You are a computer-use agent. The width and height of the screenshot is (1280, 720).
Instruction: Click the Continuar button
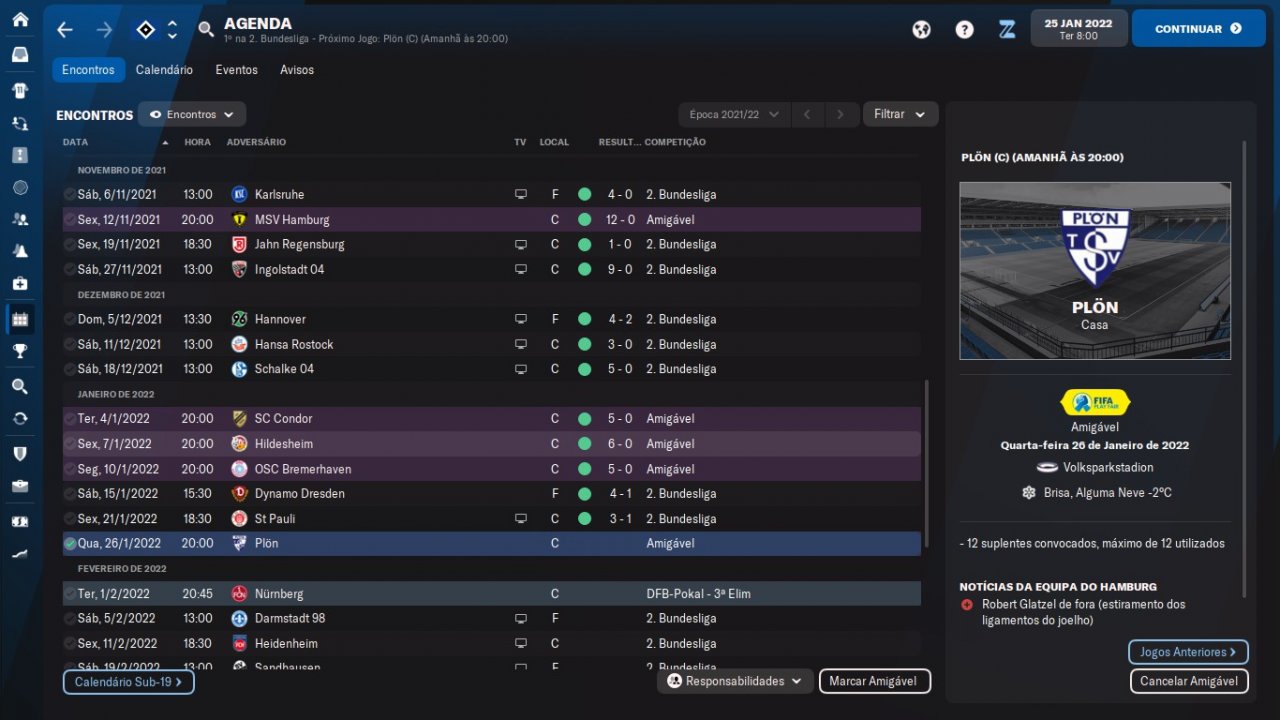pyautogui.click(x=1198, y=29)
